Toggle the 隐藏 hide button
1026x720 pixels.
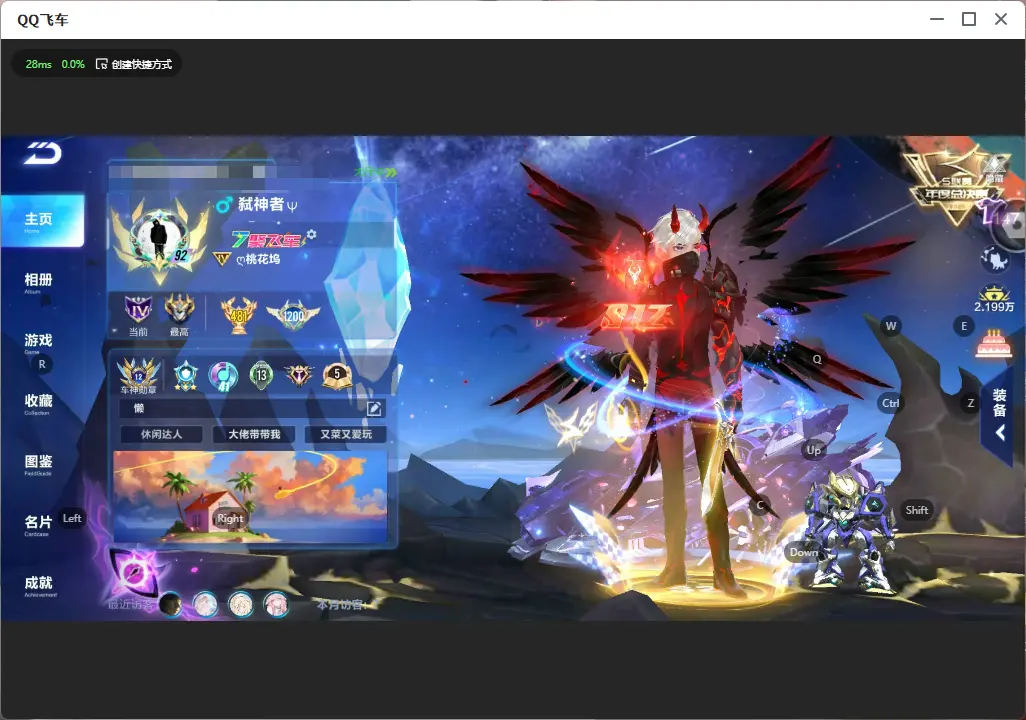[995, 169]
